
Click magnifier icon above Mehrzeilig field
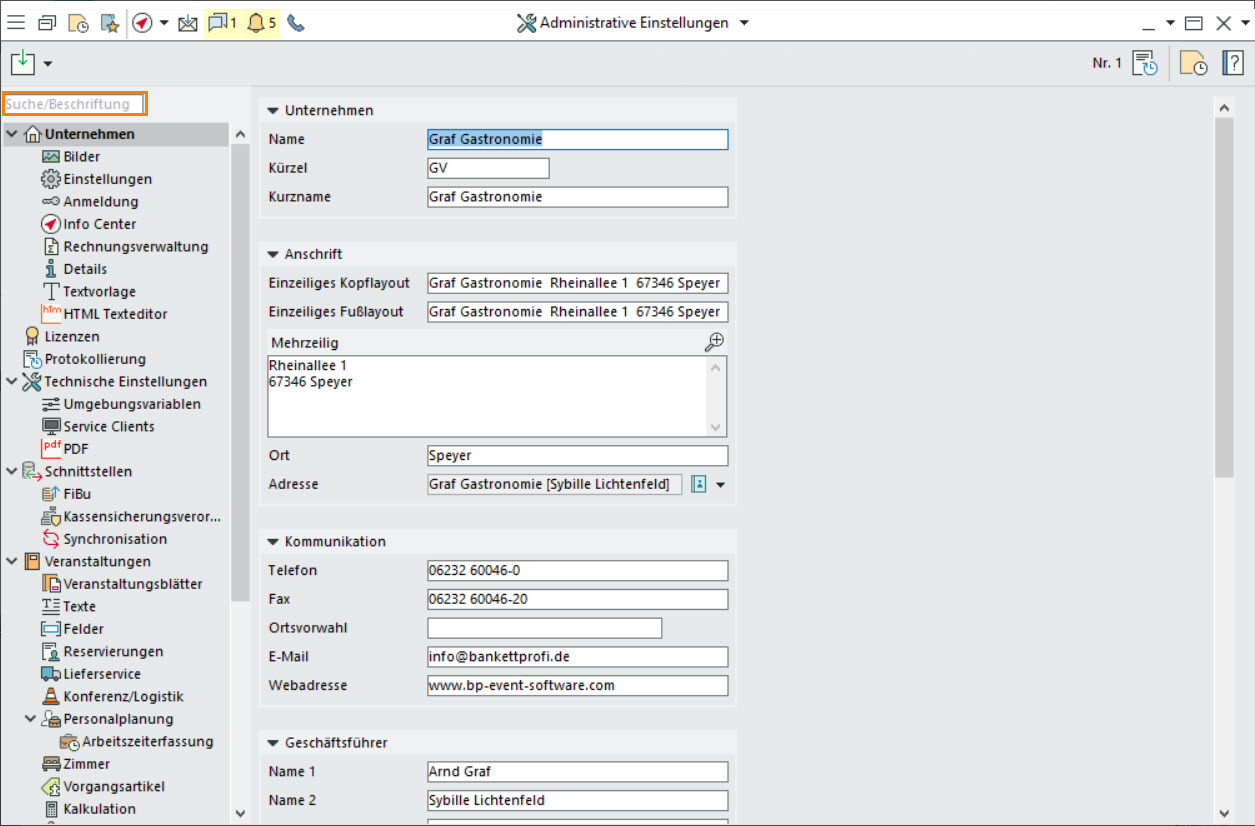pyautogui.click(x=714, y=342)
